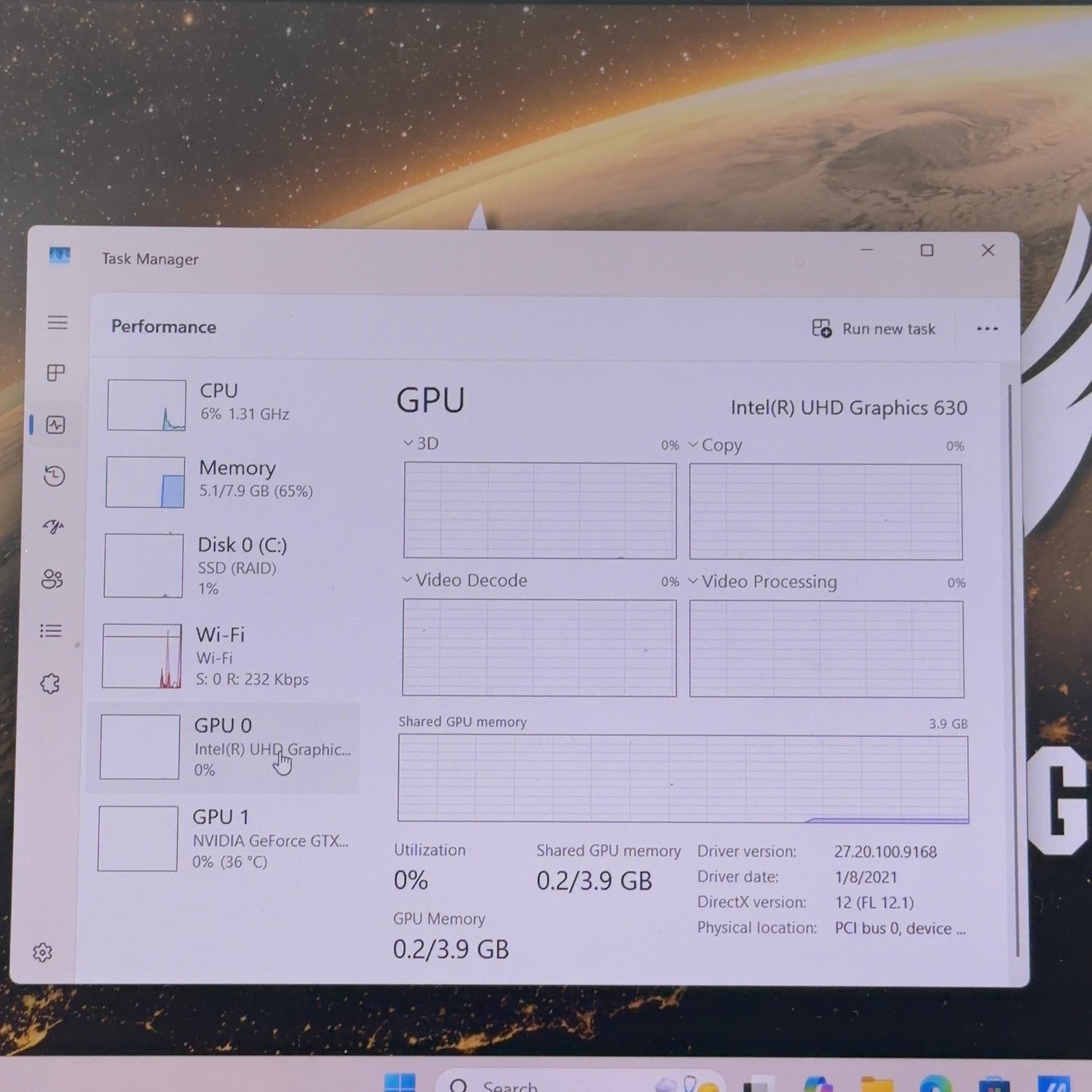Click driver version value 27.20.100.9168
This screenshot has height=1092, width=1092.
(x=885, y=852)
